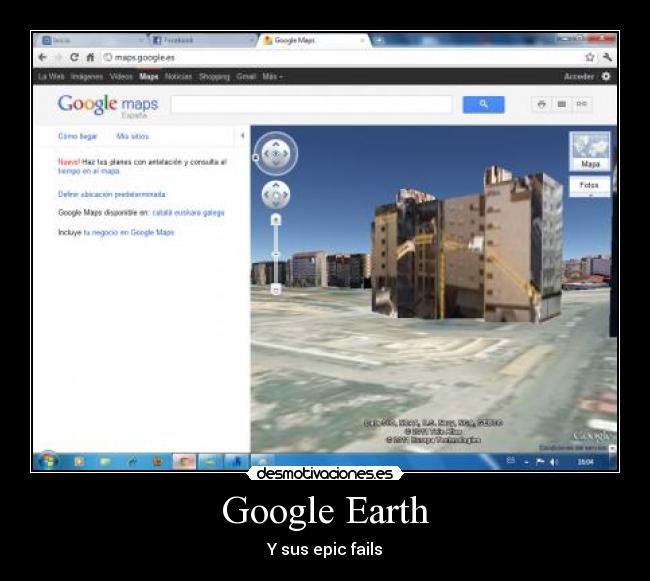Open a new browser tab
The image size is (650, 581).
[x=378, y=40]
